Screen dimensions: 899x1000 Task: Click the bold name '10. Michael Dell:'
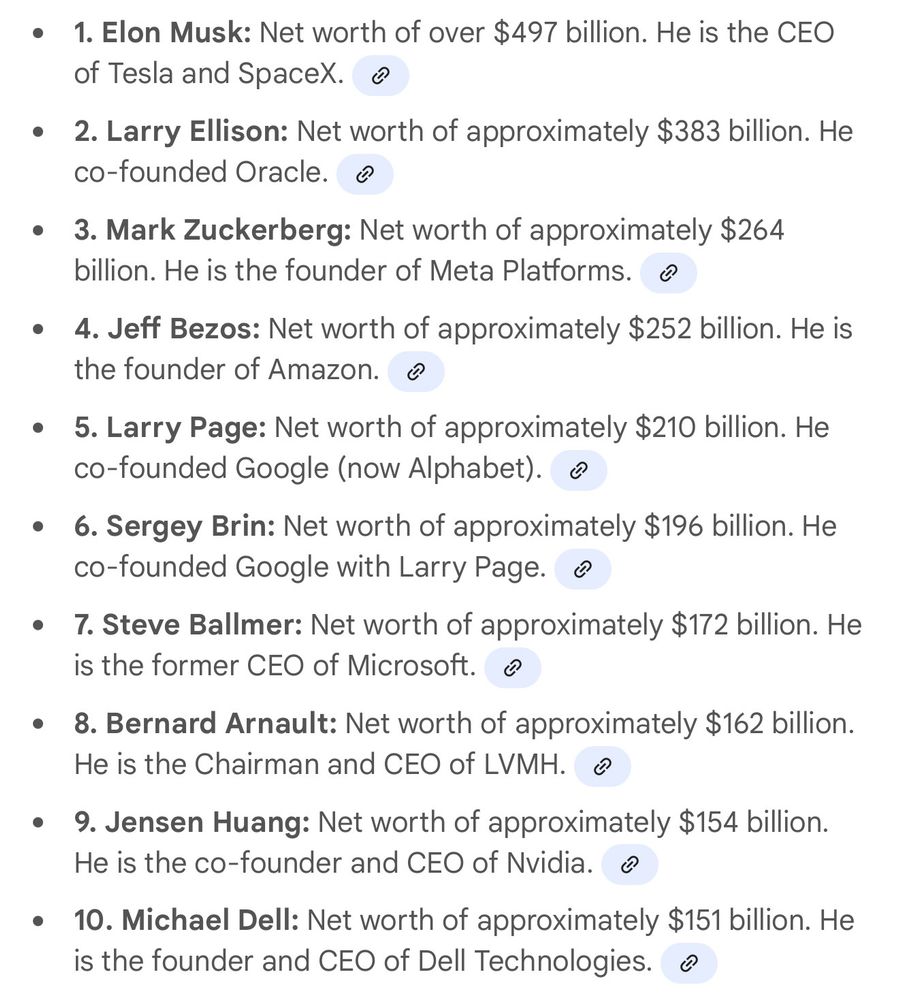click(x=186, y=921)
